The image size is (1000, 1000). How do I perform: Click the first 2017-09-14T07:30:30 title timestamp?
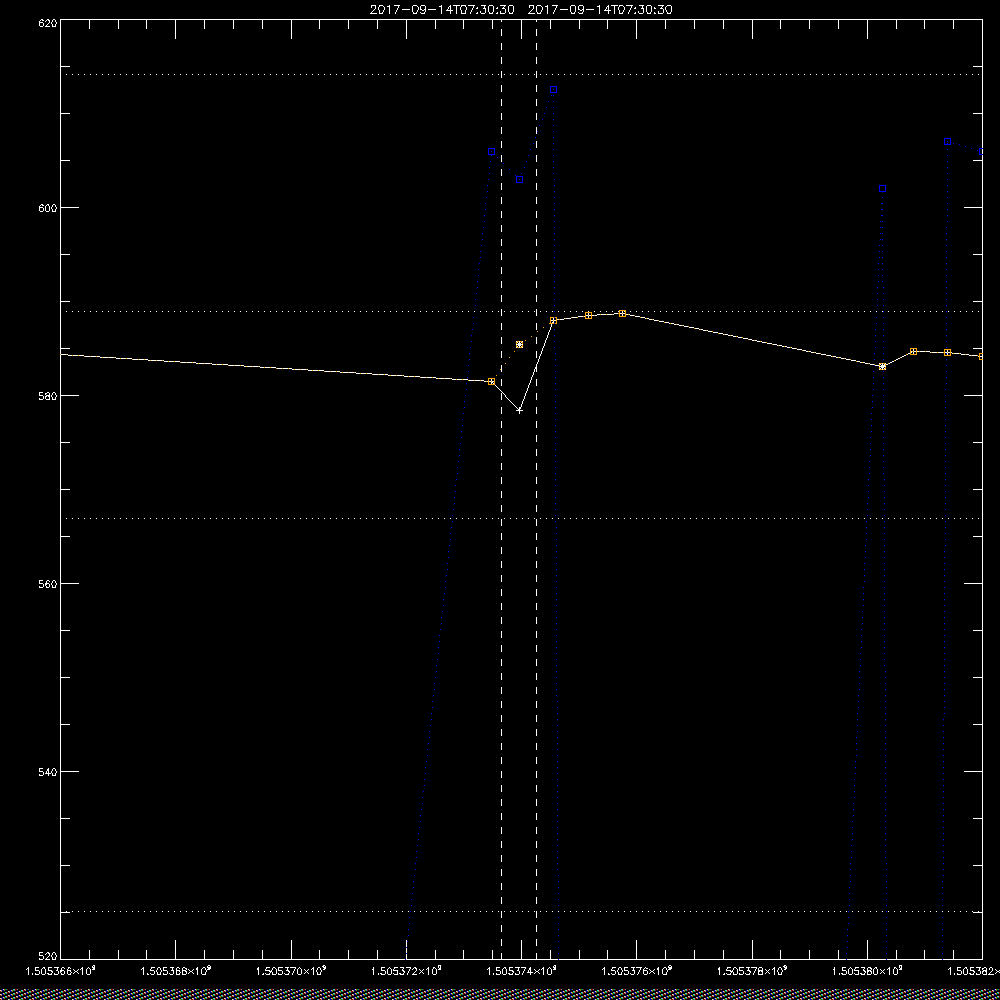442,10
